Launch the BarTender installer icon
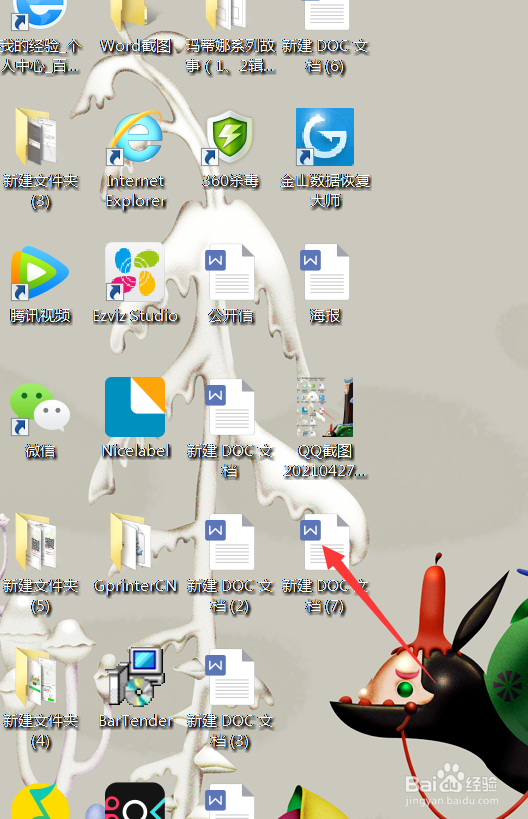This screenshot has height=819, width=528. tap(135, 676)
